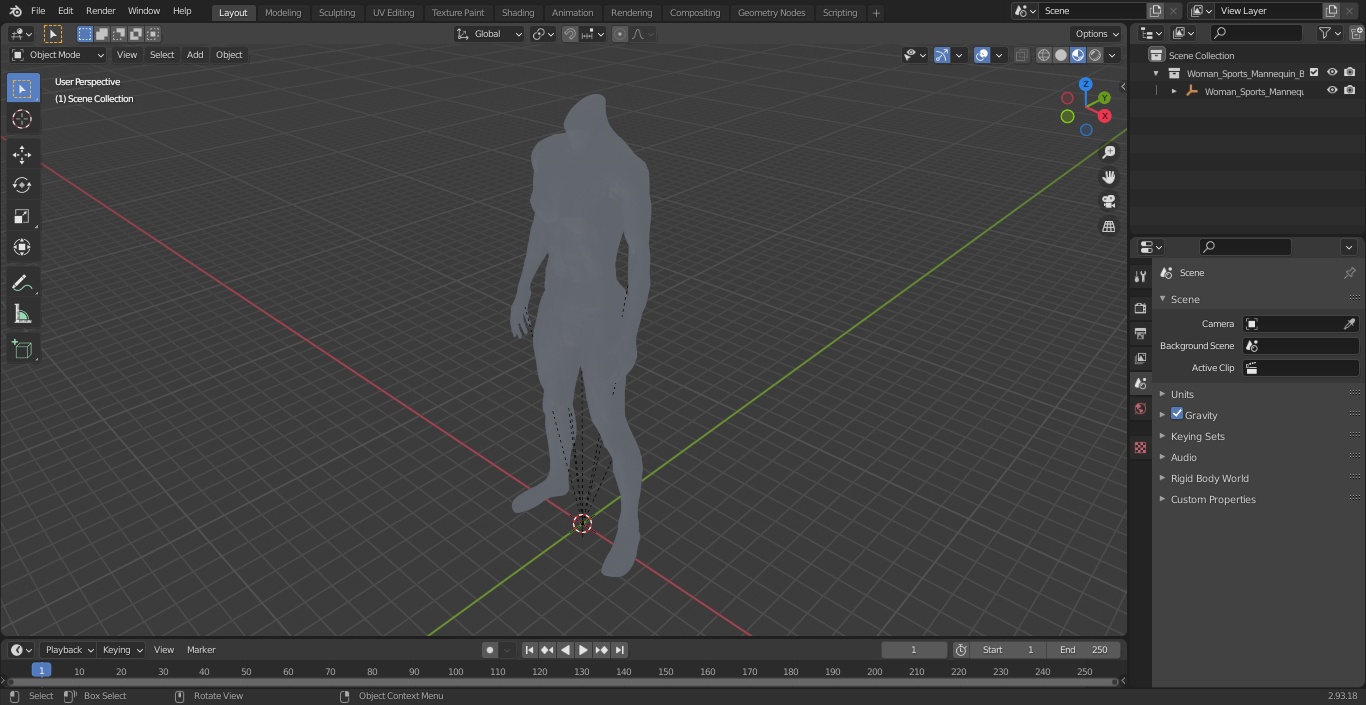Open the Output properties tab
The height and width of the screenshot is (705, 1366).
tap(1140, 333)
